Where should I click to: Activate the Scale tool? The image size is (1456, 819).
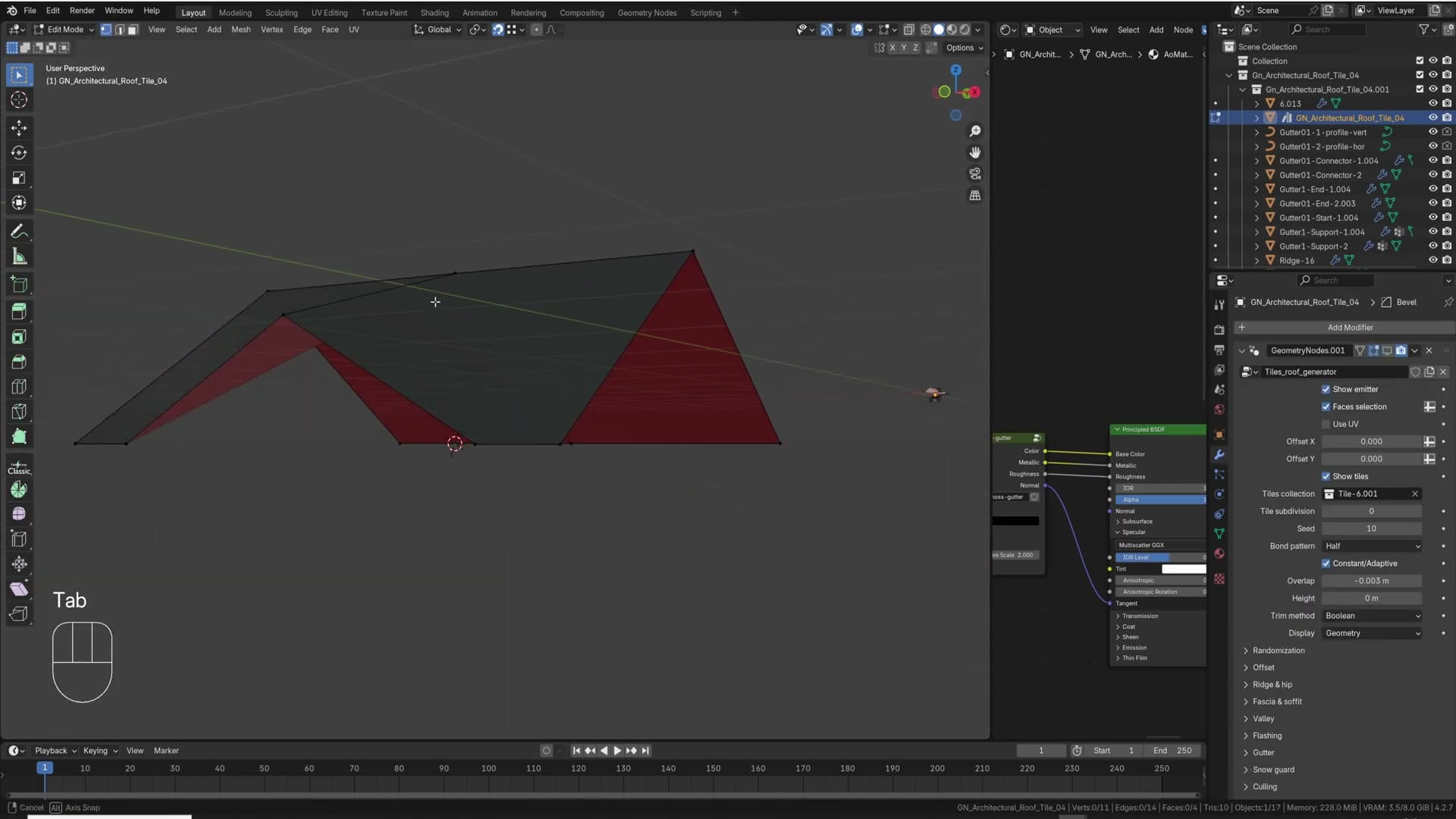19,178
